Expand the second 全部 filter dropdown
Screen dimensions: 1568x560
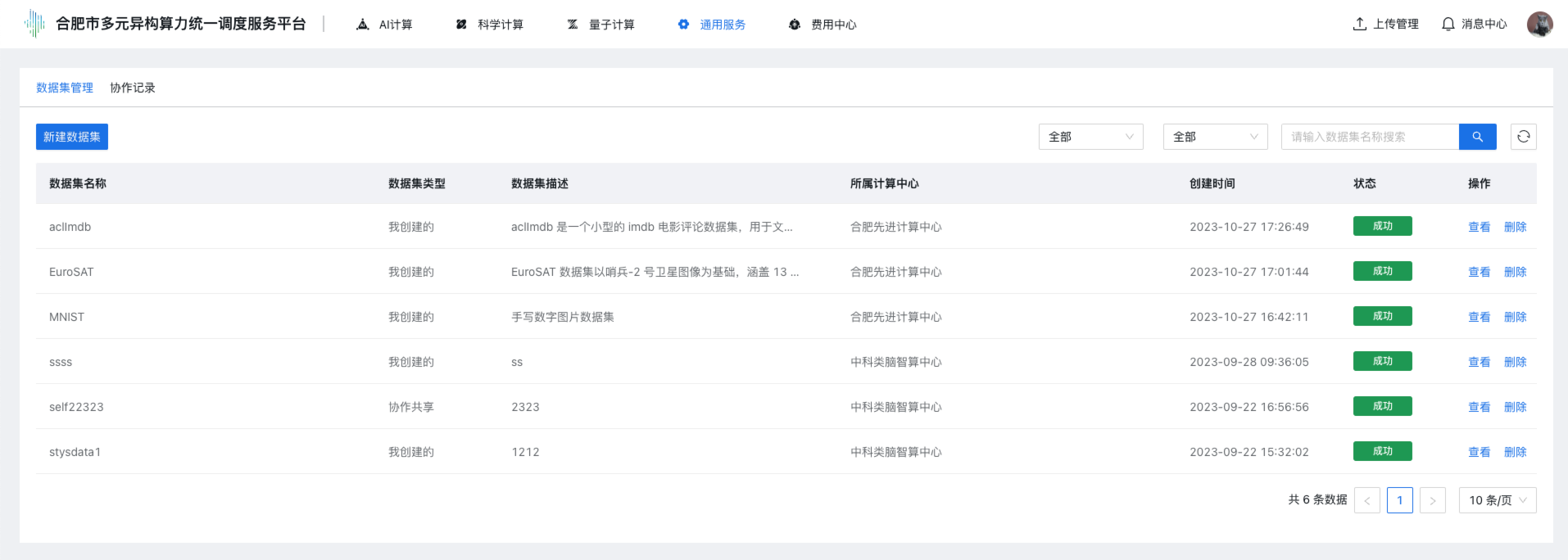coord(1215,137)
